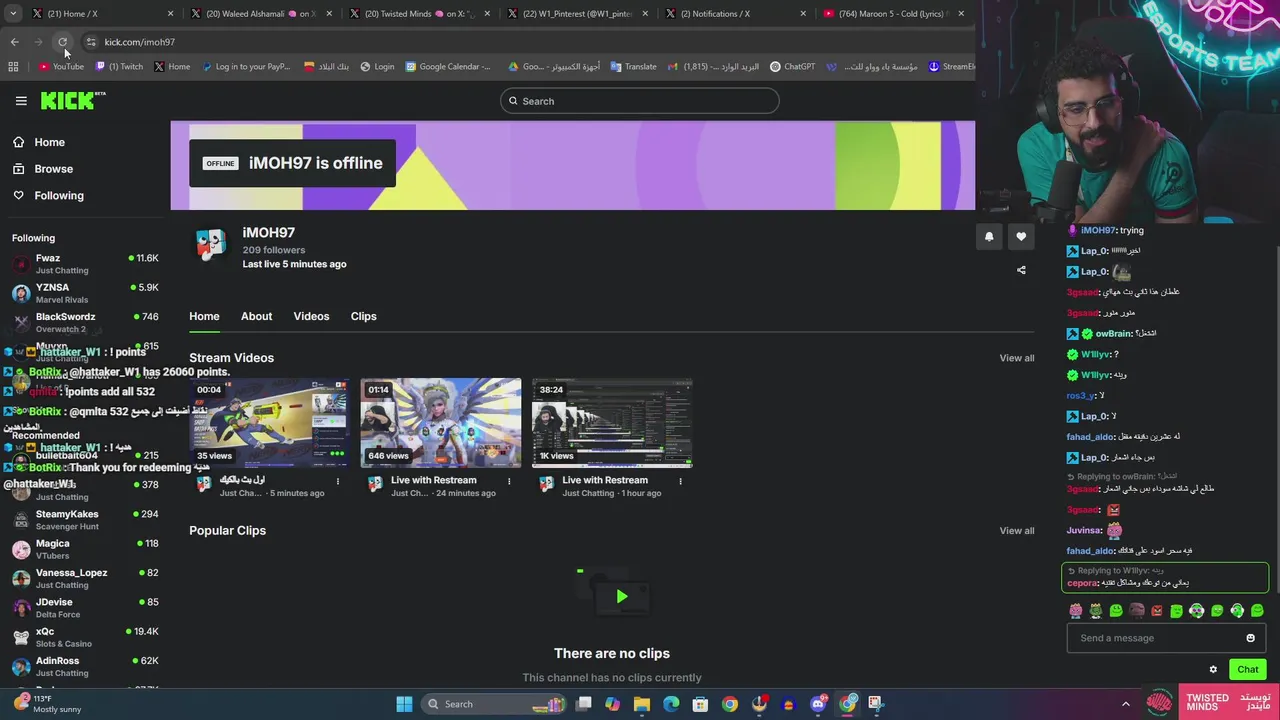Open Magica recommended channel
Viewport: 1280px width, 720px height.
click(x=85, y=549)
